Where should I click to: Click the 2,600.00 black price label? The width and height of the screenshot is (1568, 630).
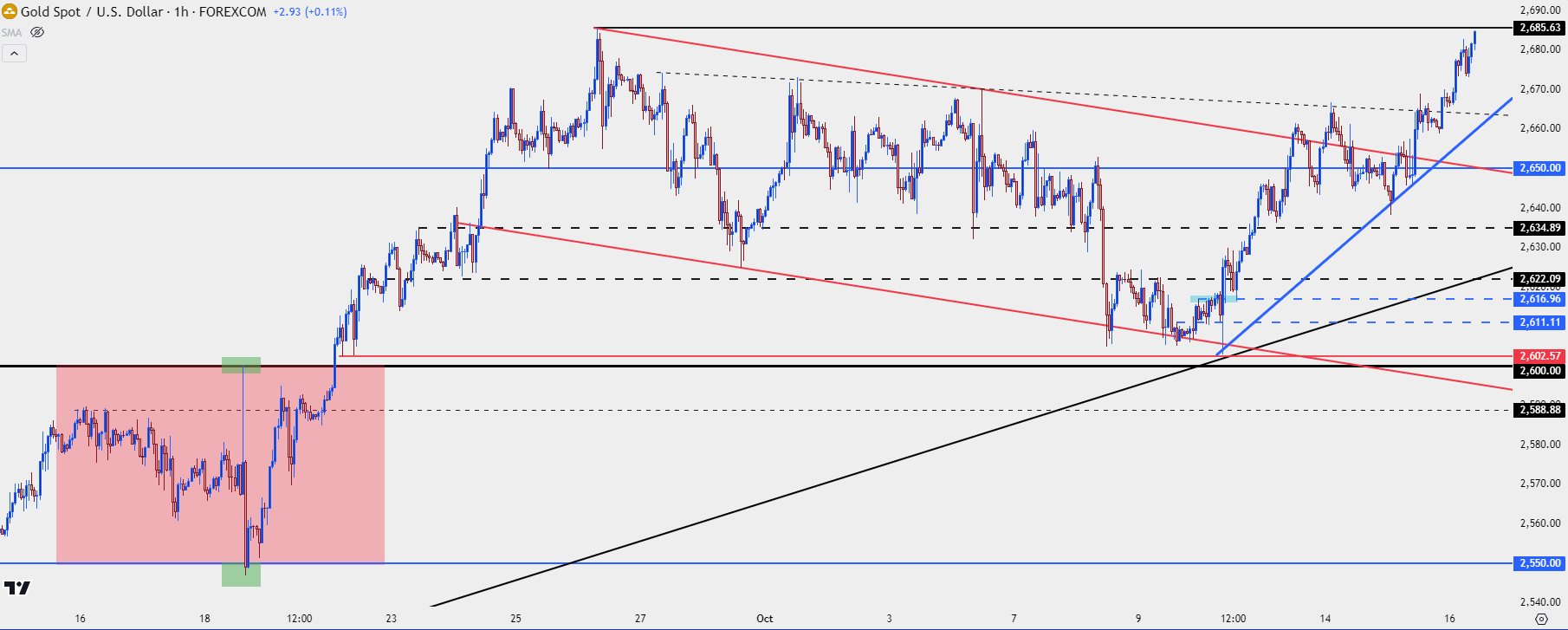point(1539,371)
